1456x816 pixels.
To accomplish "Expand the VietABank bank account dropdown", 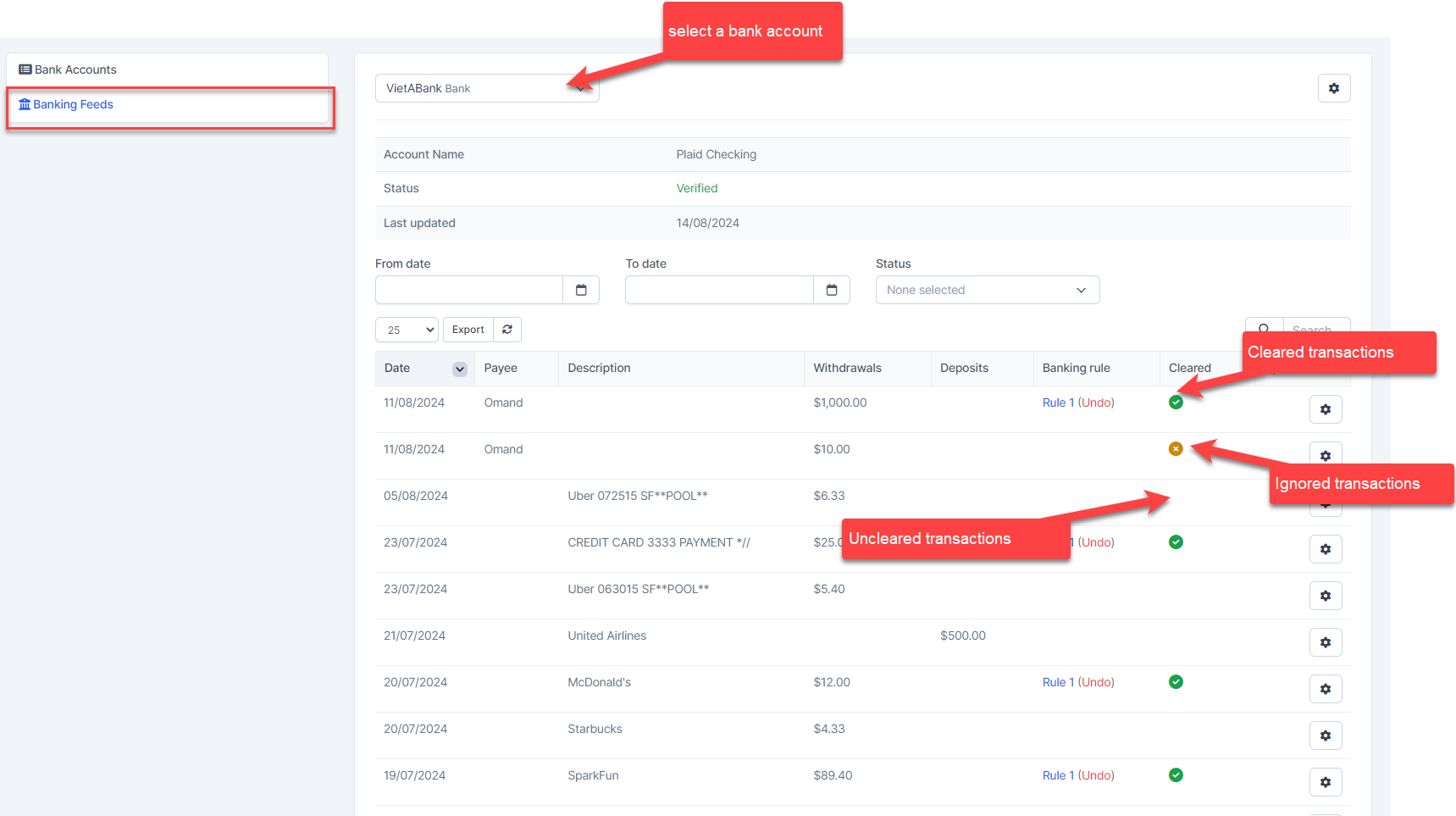I will (487, 88).
